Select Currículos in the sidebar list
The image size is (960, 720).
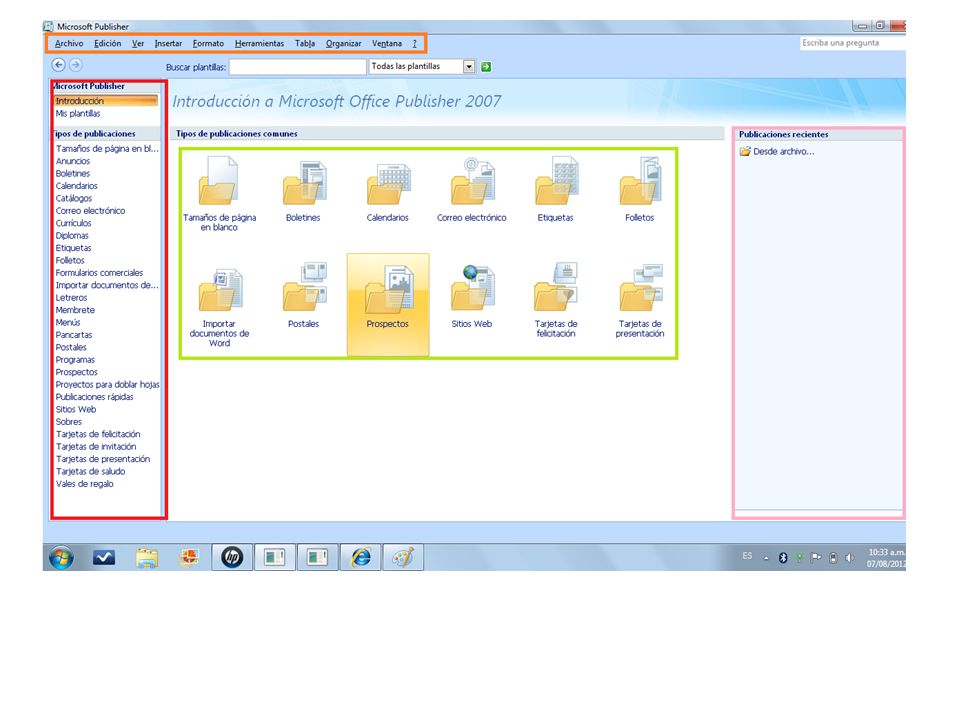click(73, 223)
